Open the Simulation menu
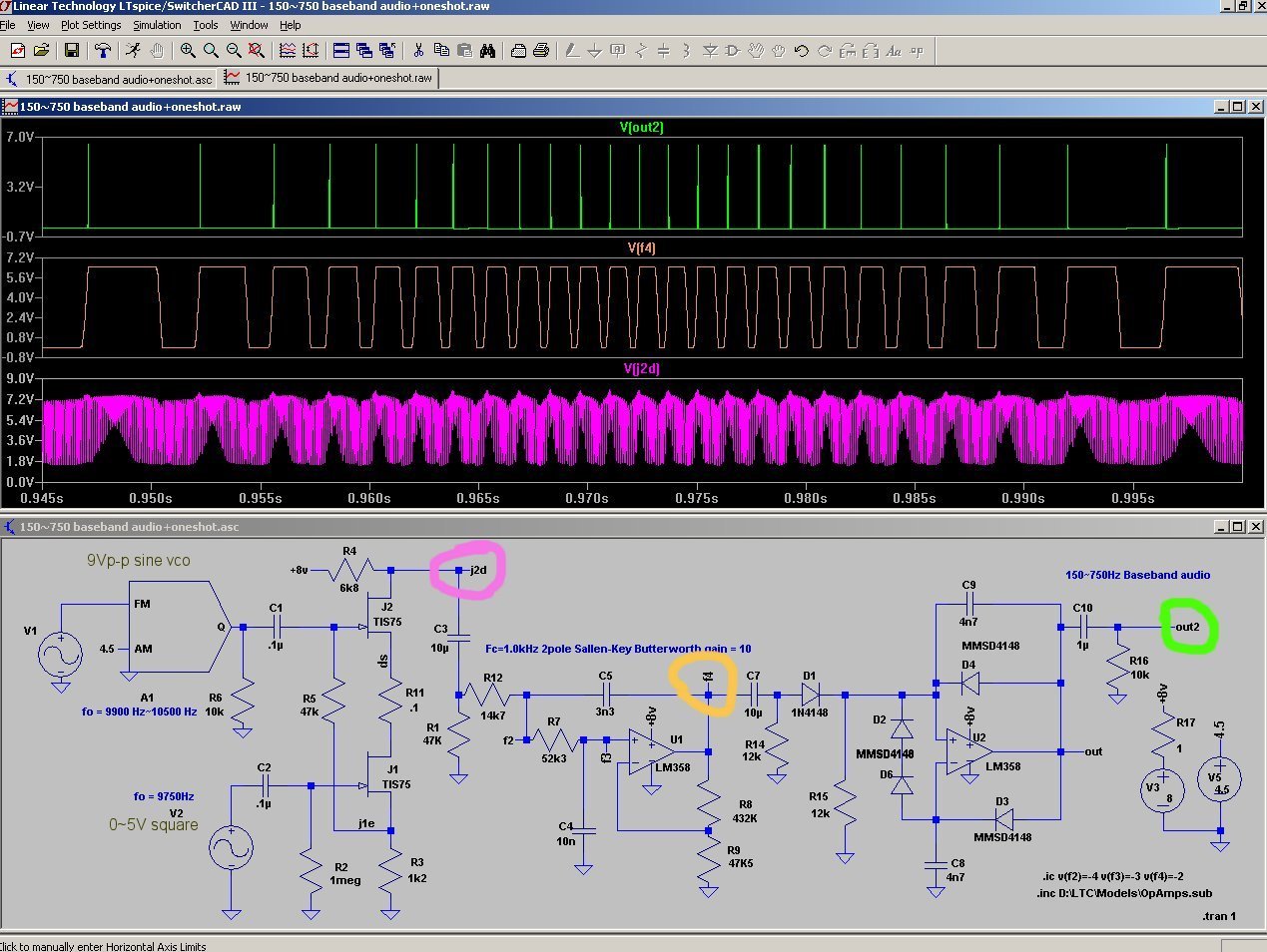 point(157,25)
